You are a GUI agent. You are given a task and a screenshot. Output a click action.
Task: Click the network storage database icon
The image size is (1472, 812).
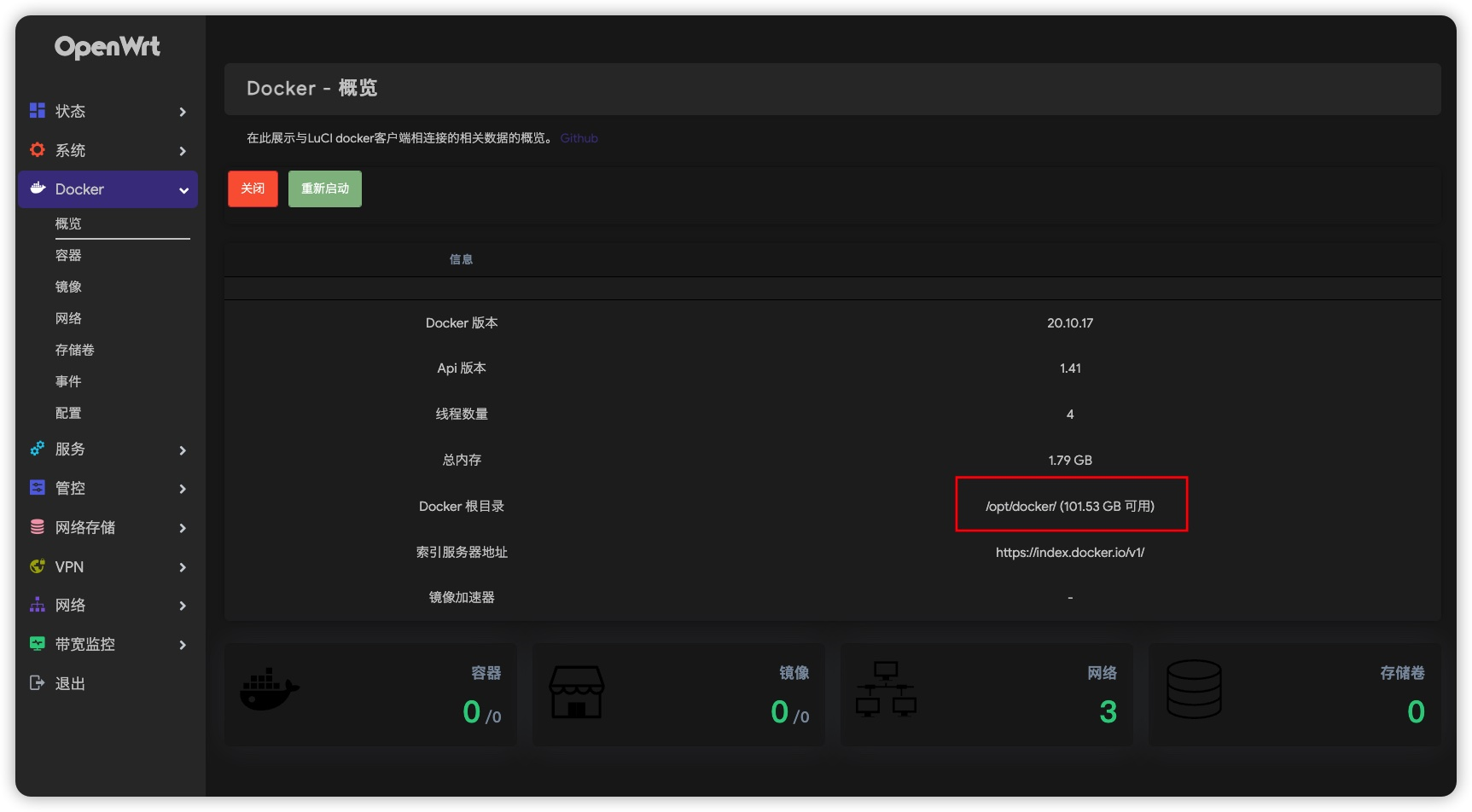pyautogui.click(x=38, y=527)
